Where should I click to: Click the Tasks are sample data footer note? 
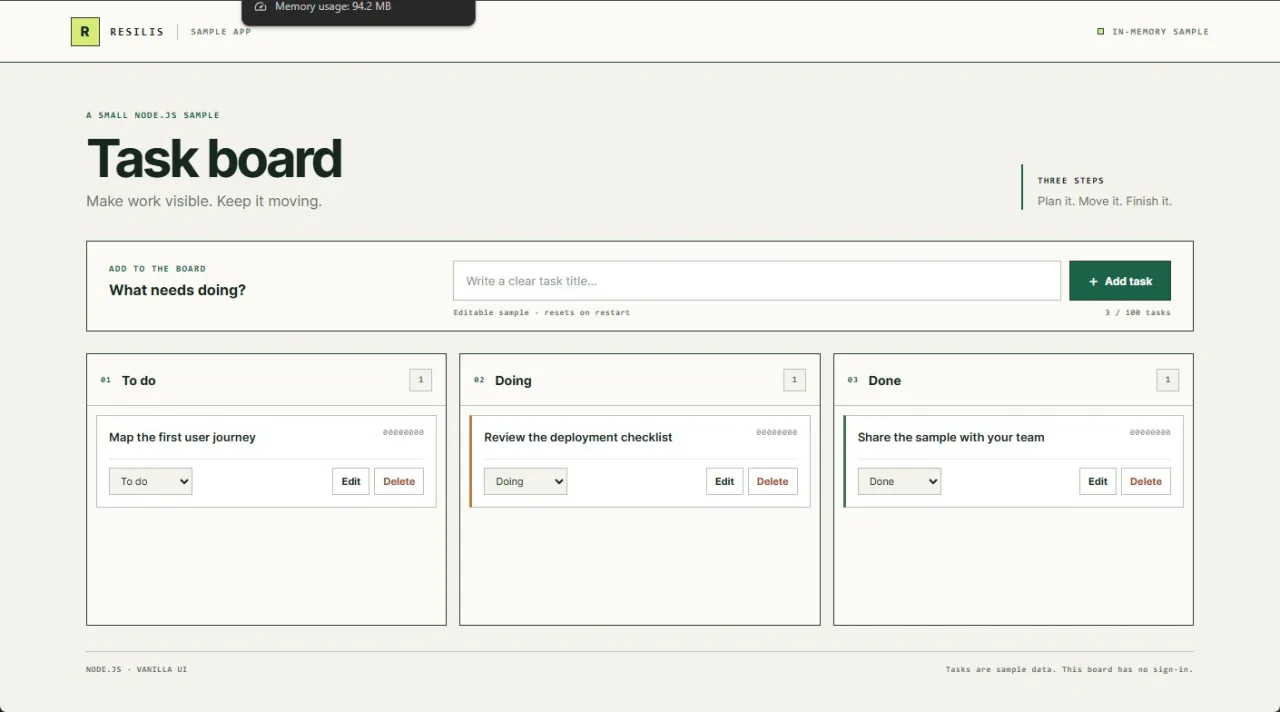1069,669
